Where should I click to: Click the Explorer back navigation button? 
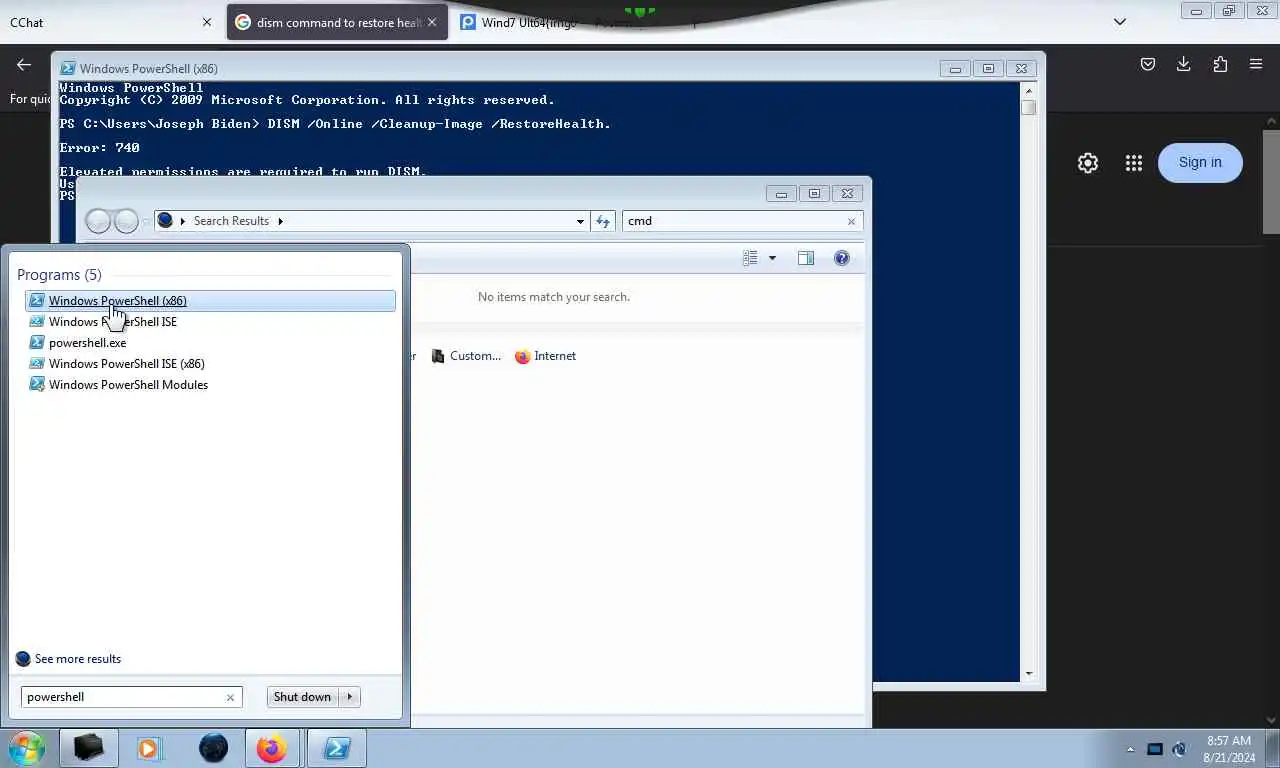(98, 221)
